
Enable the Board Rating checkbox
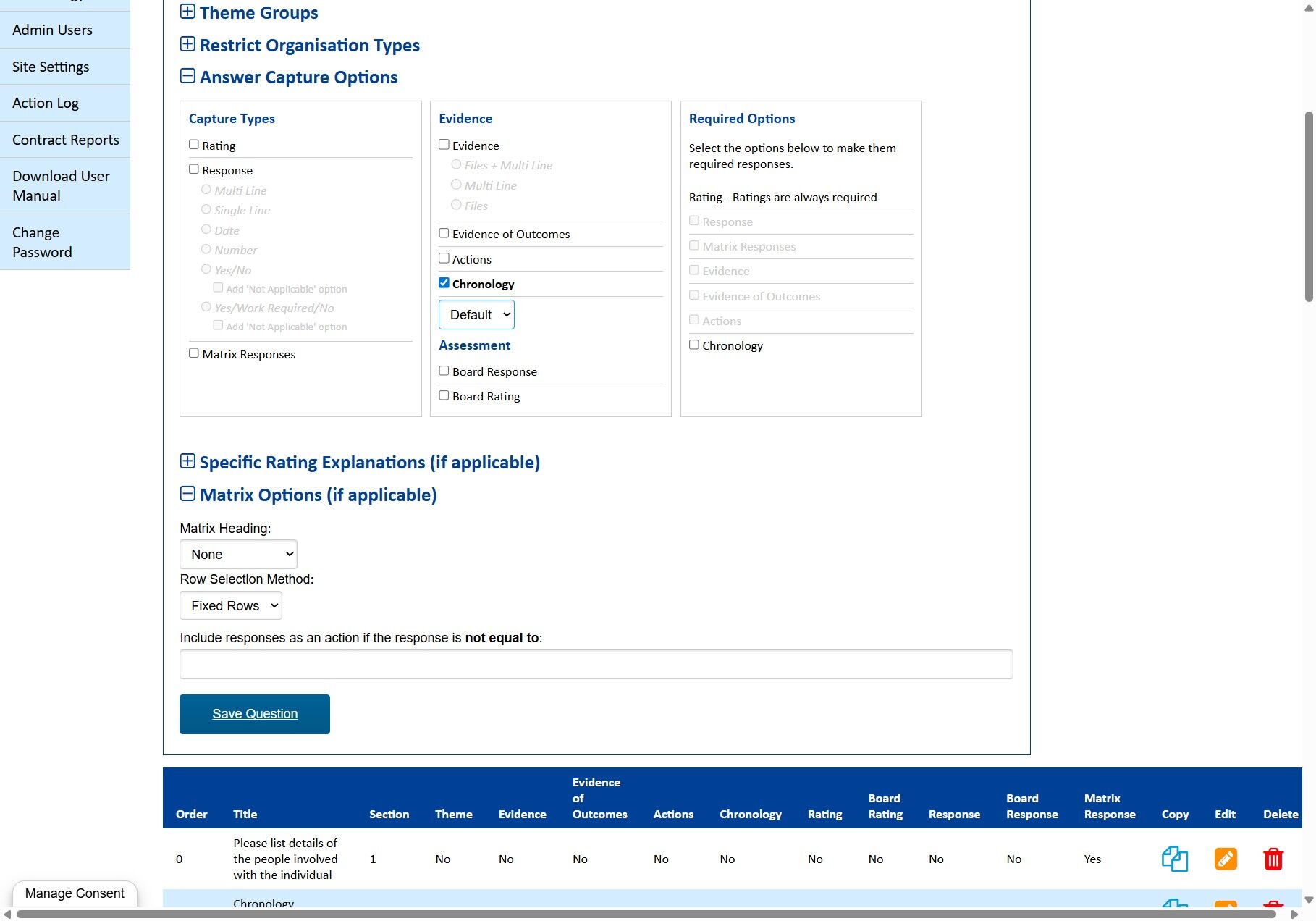click(444, 395)
